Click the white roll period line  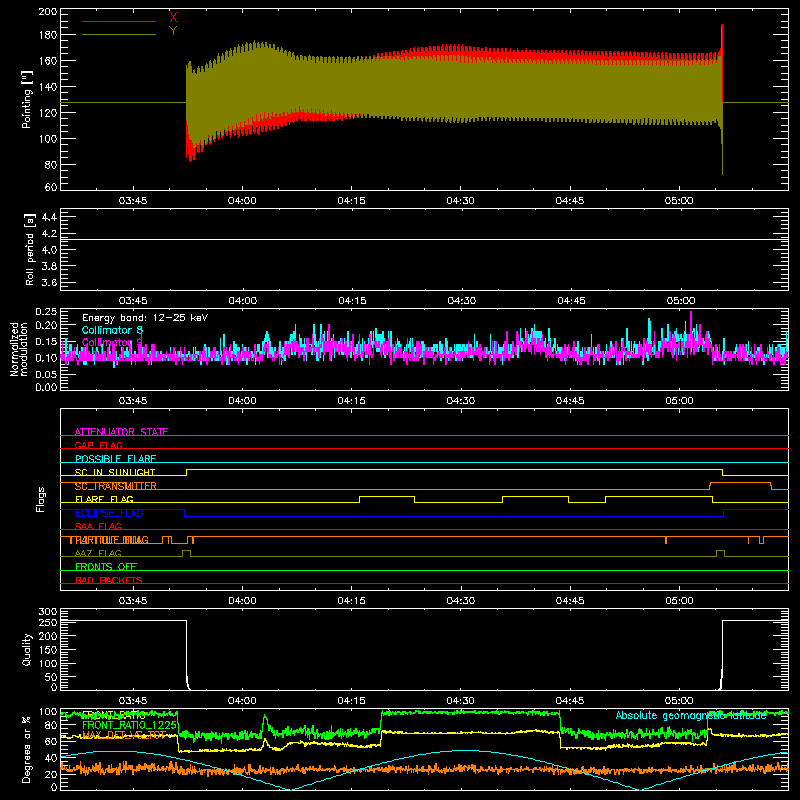pyautogui.click(x=424, y=239)
